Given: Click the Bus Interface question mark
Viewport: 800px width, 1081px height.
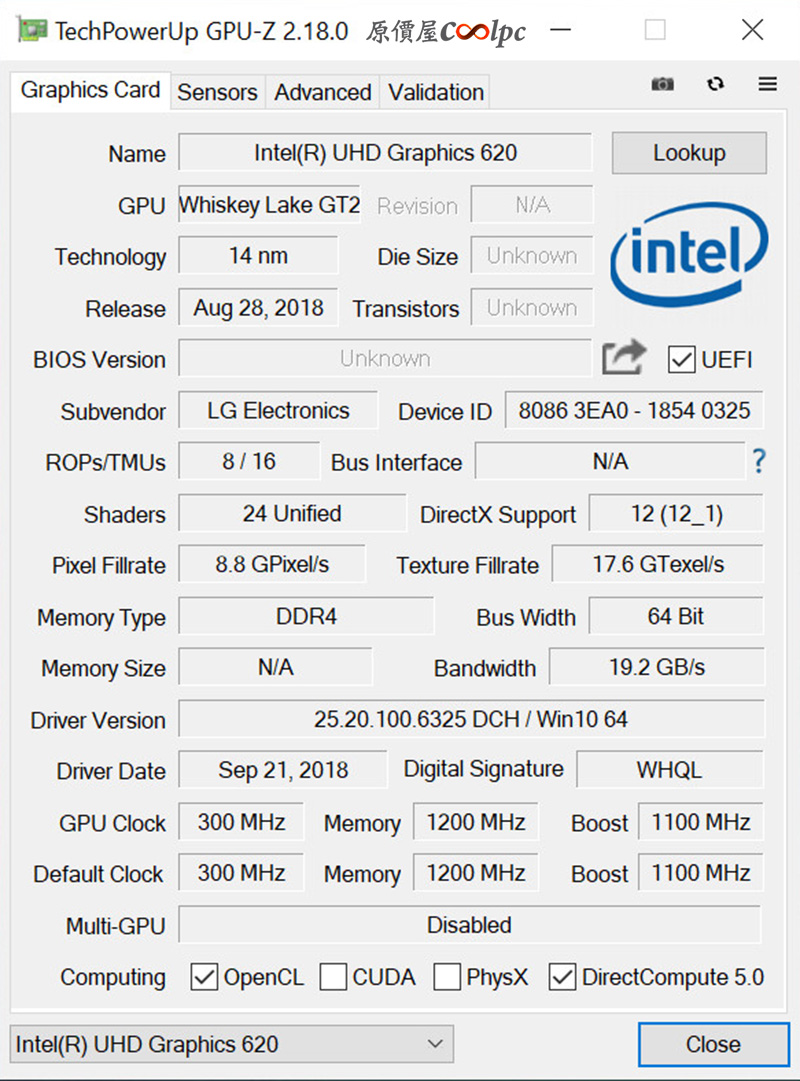Looking at the screenshot, I should pos(759,461).
